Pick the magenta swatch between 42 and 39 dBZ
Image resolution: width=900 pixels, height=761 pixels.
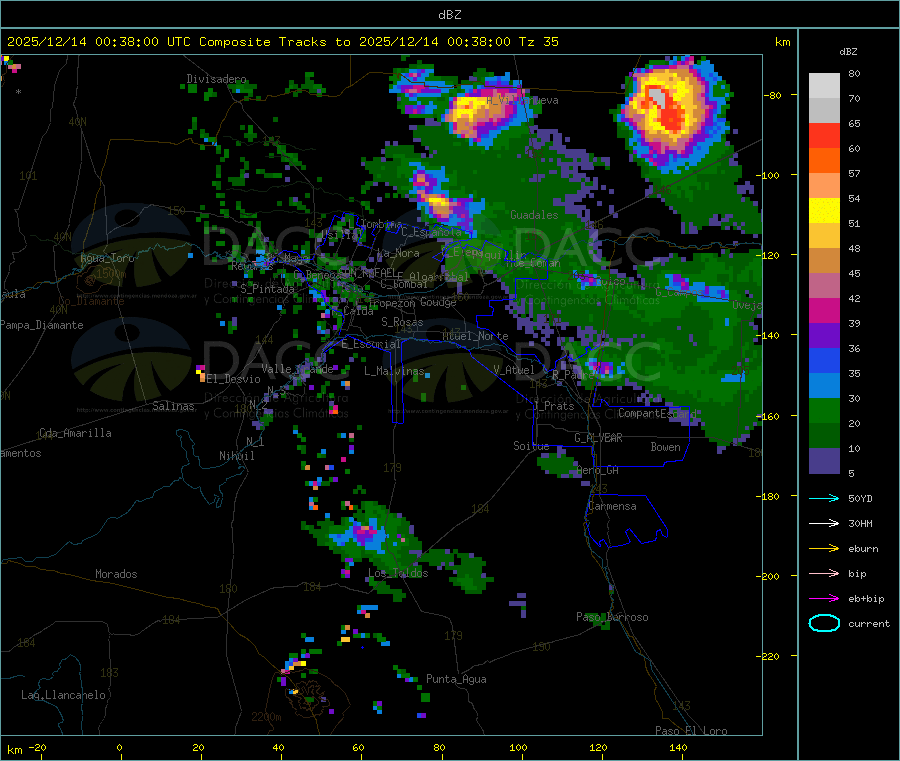[x=824, y=310]
